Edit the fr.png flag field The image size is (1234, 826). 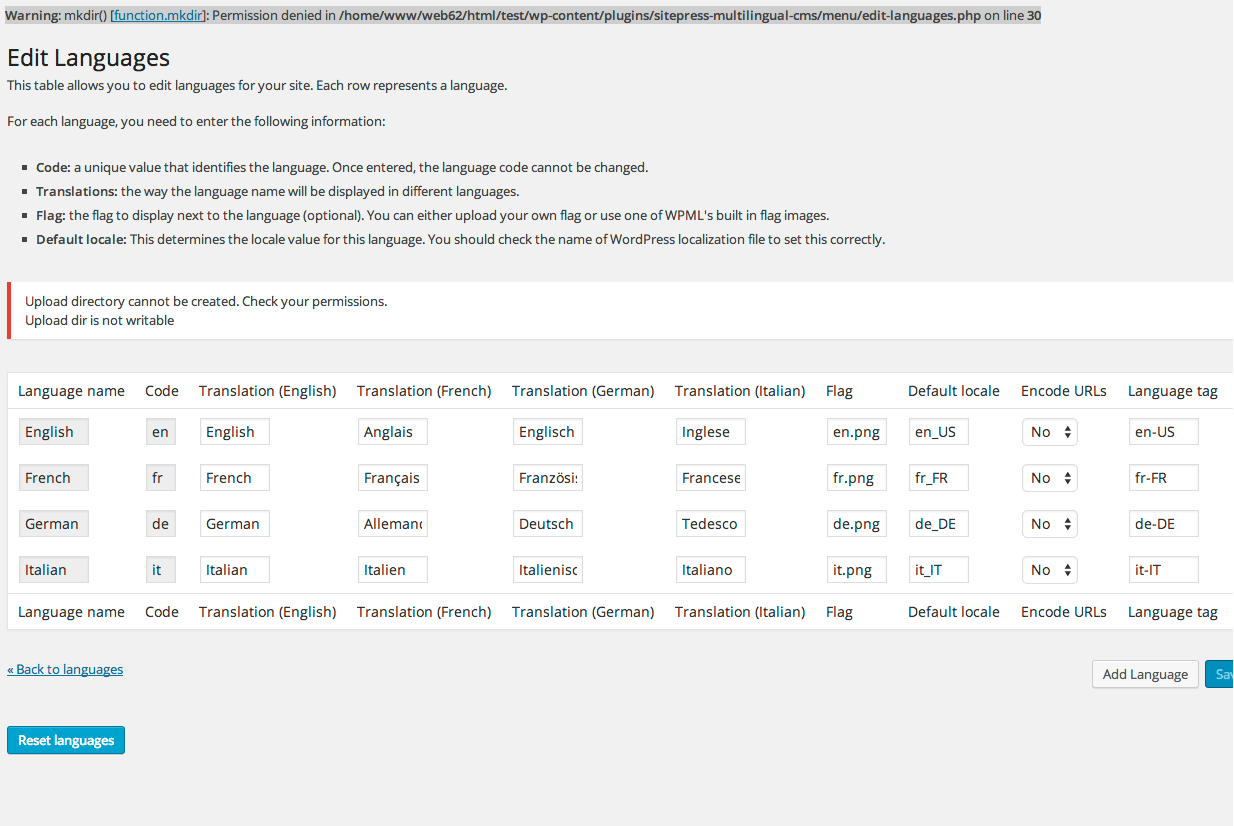pyautogui.click(x=856, y=477)
